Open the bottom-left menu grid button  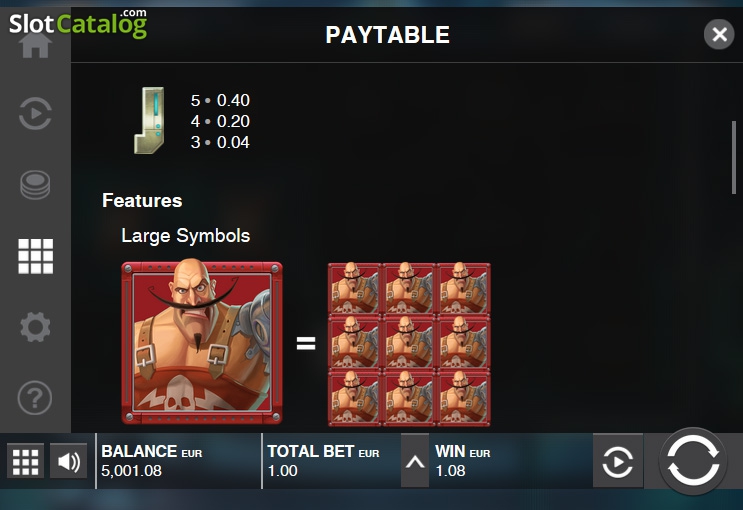pos(25,461)
